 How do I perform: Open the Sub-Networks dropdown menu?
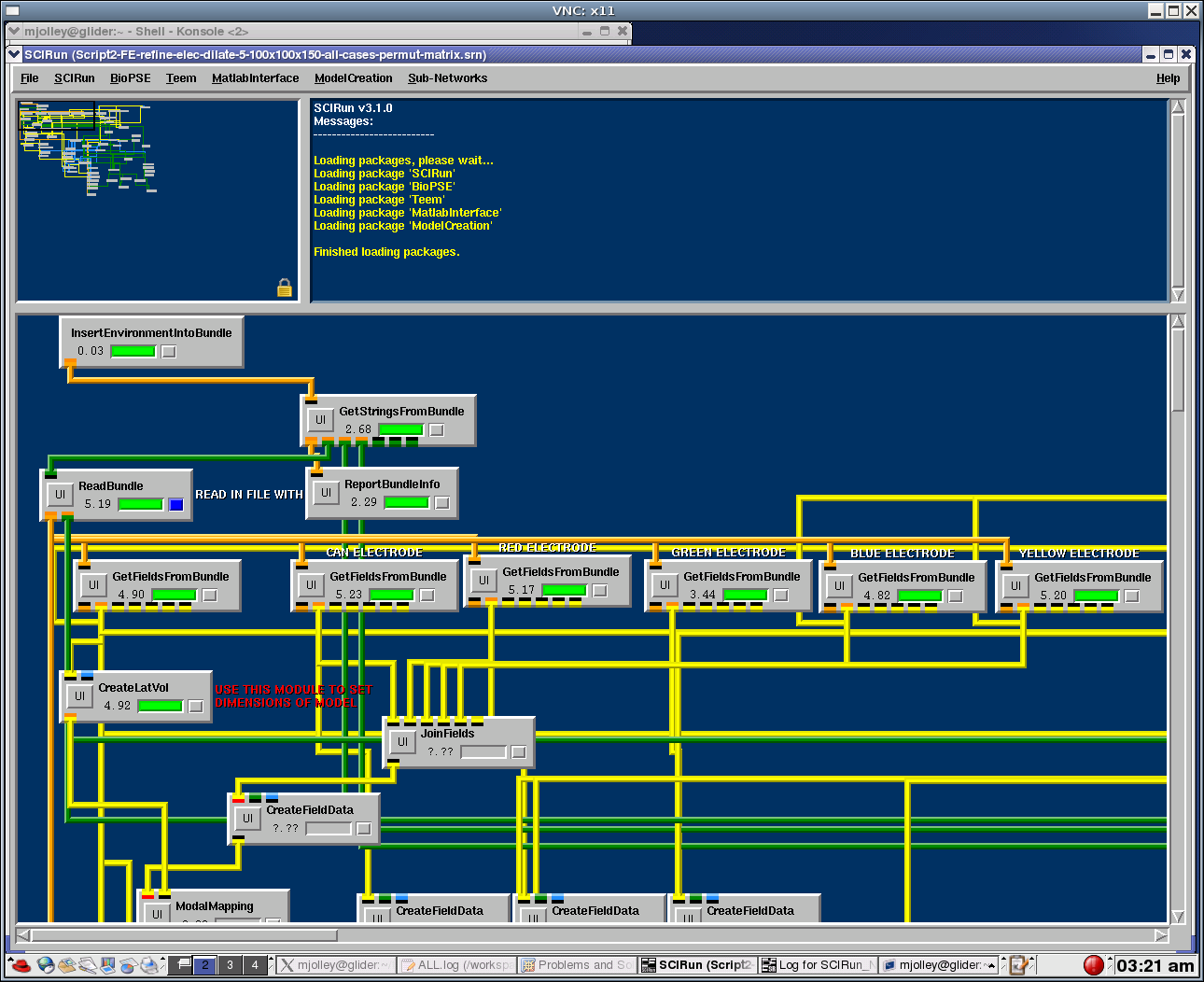tap(447, 78)
